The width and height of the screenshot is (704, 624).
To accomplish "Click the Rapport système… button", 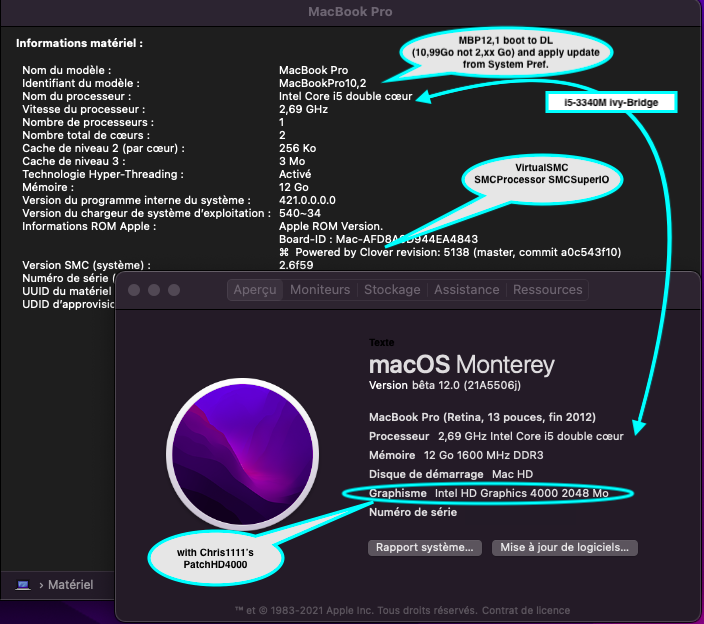I will click(425, 548).
